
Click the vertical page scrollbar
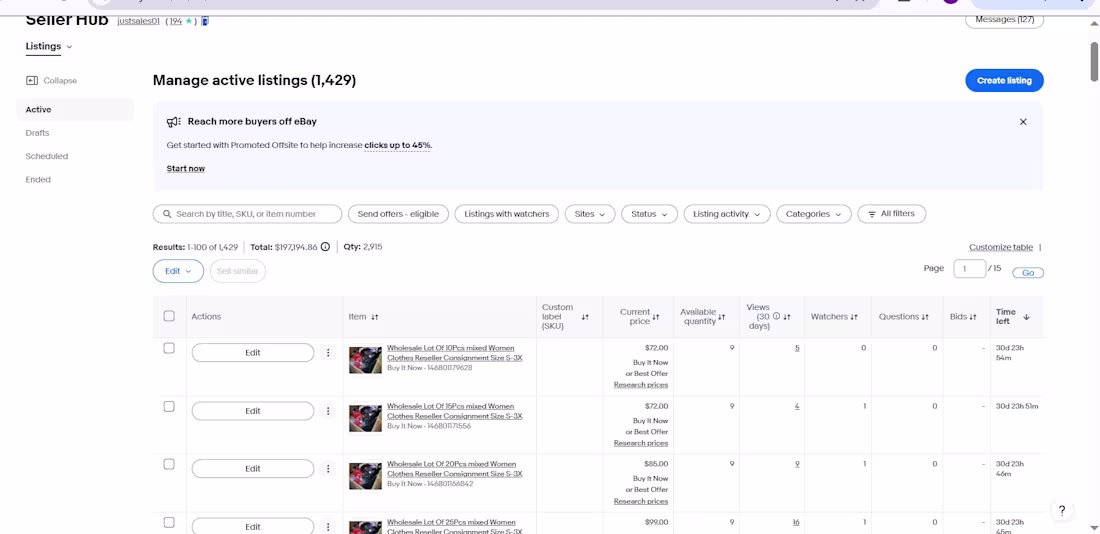click(x=1094, y=62)
